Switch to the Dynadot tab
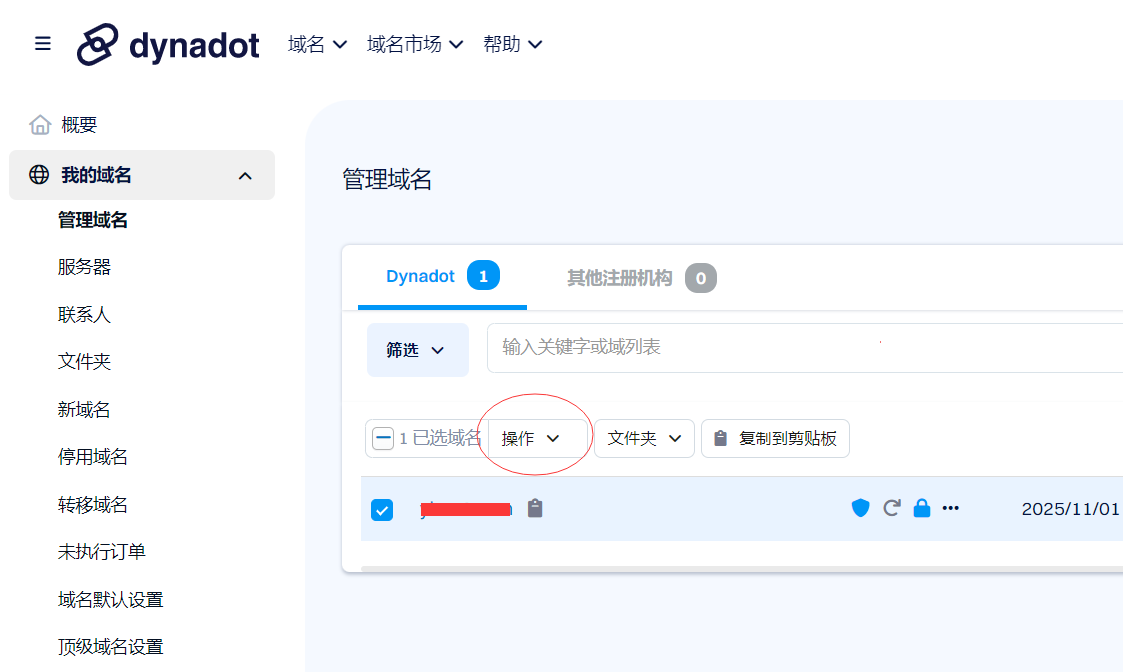This screenshot has height=672, width=1123. point(442,277)
